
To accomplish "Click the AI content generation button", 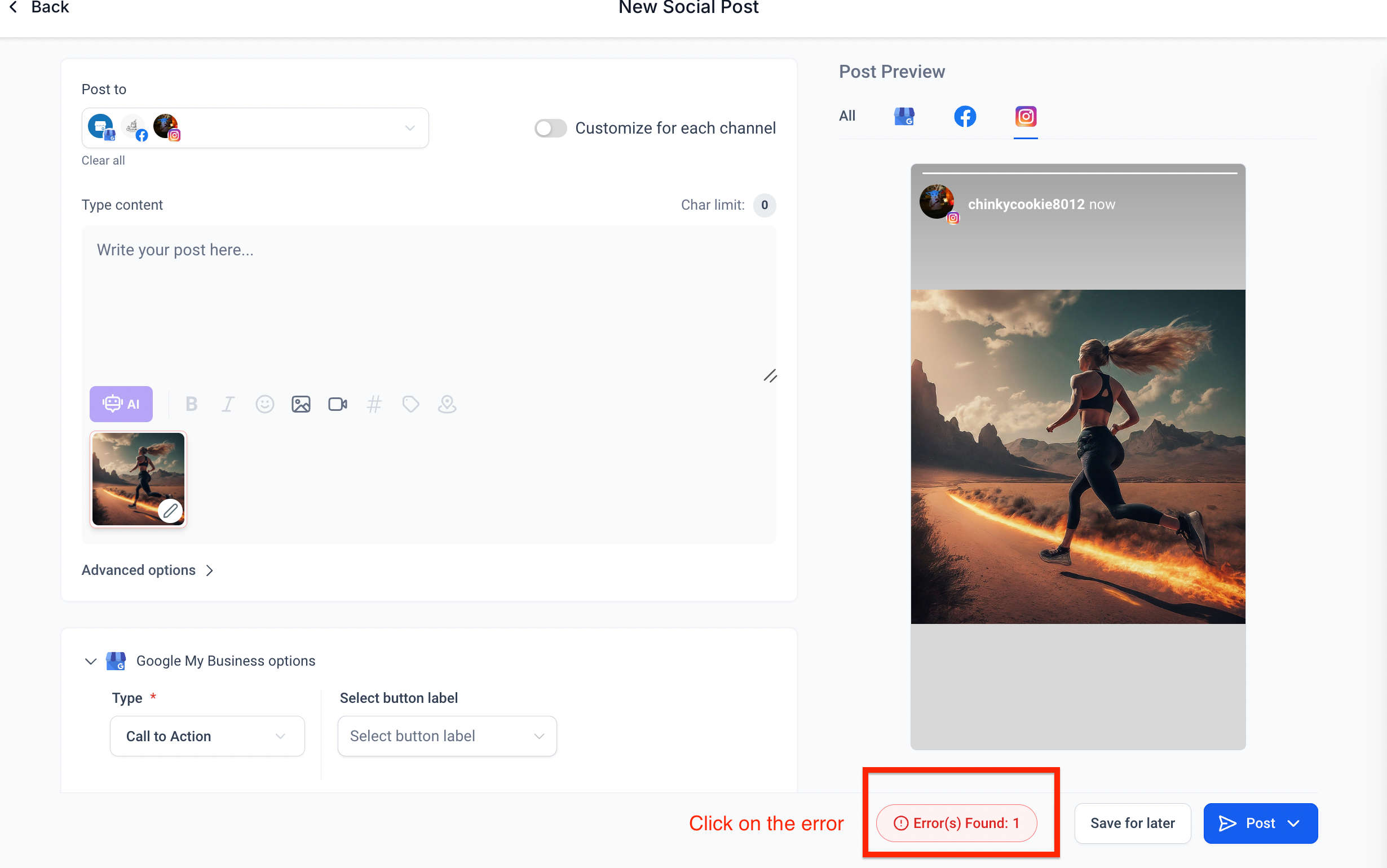I will (121, 404).
